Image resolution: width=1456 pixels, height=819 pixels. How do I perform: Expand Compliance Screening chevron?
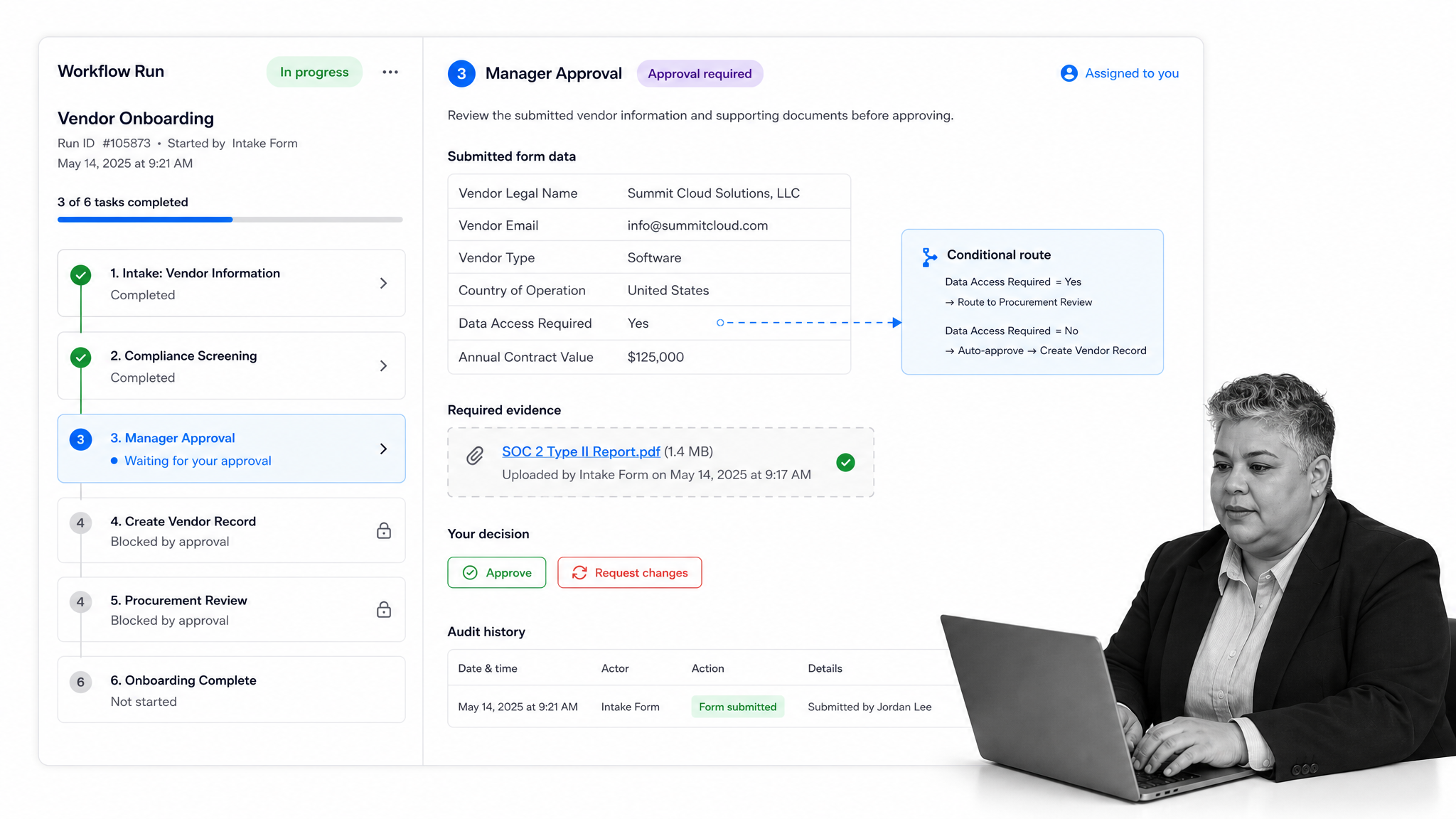point(383,365)
